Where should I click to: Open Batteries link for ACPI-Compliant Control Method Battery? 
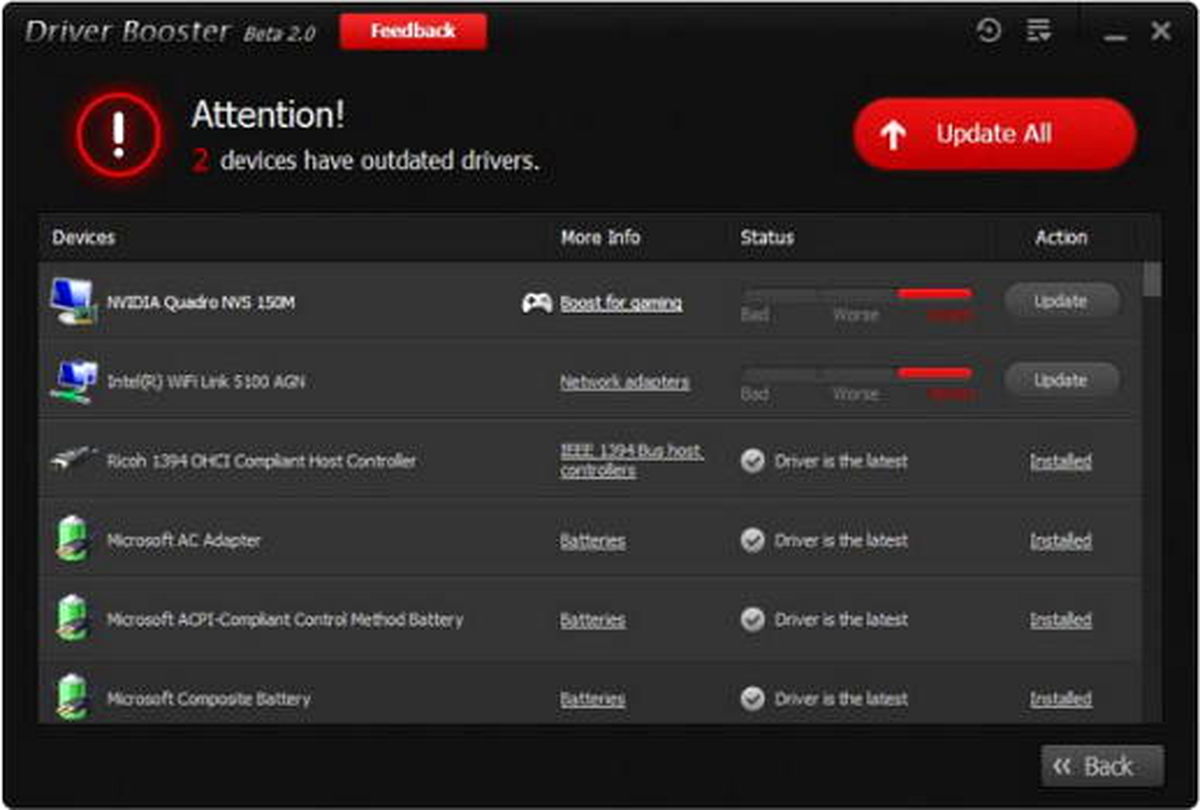point(592,619)
